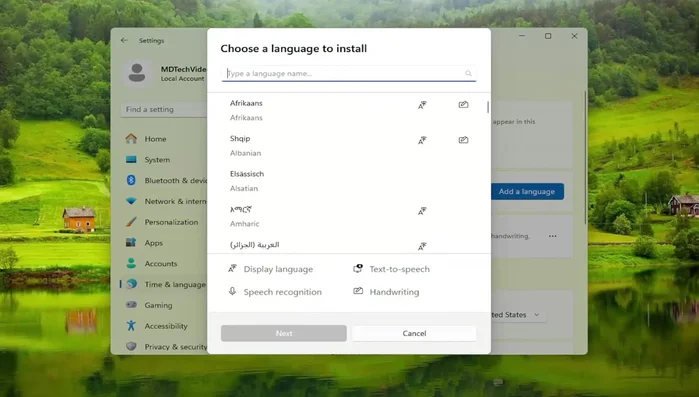
Task: Click the Home house icon
Action: click(131, 139)
